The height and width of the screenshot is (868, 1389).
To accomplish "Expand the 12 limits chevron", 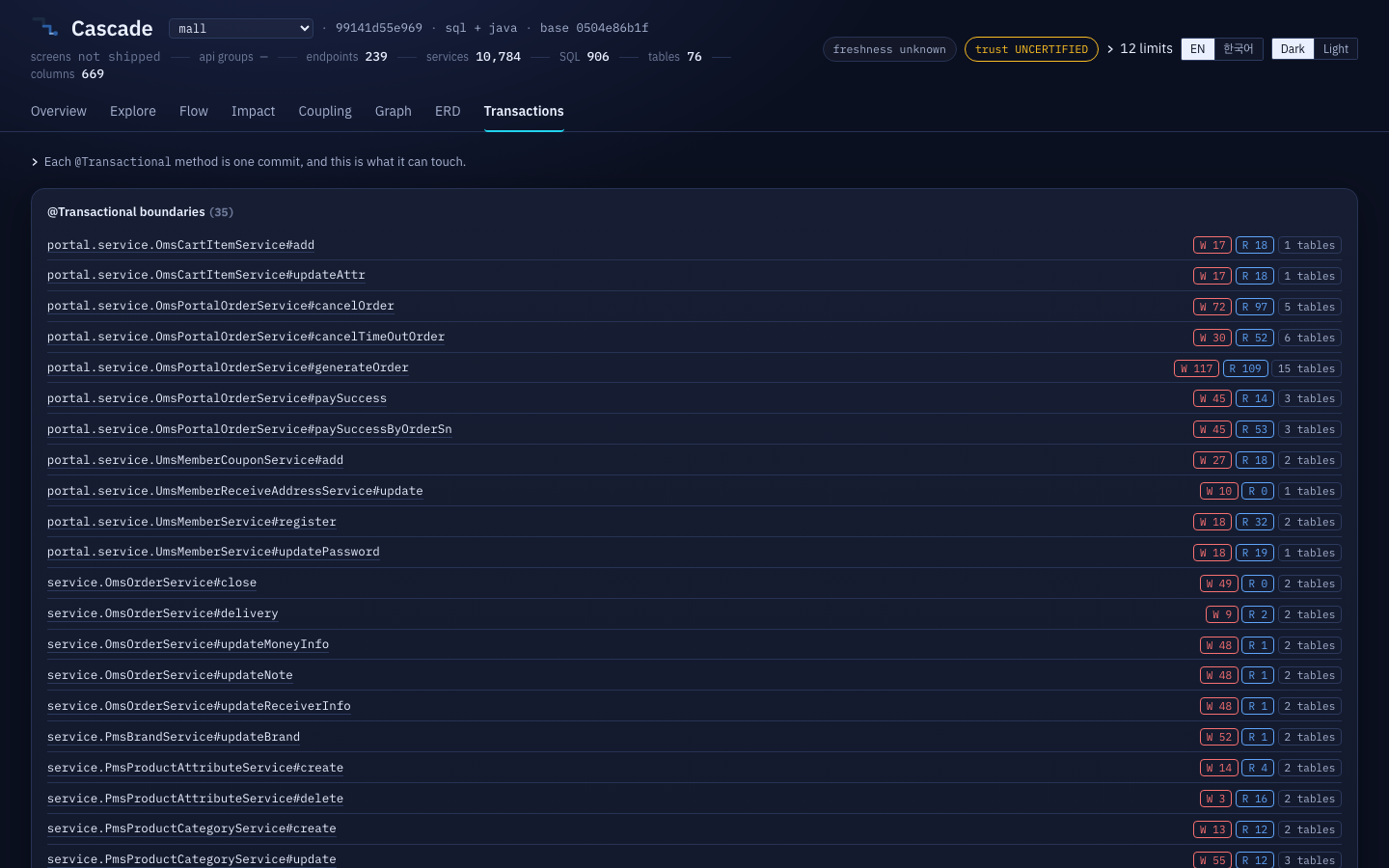I will (x=1110, y=49).
